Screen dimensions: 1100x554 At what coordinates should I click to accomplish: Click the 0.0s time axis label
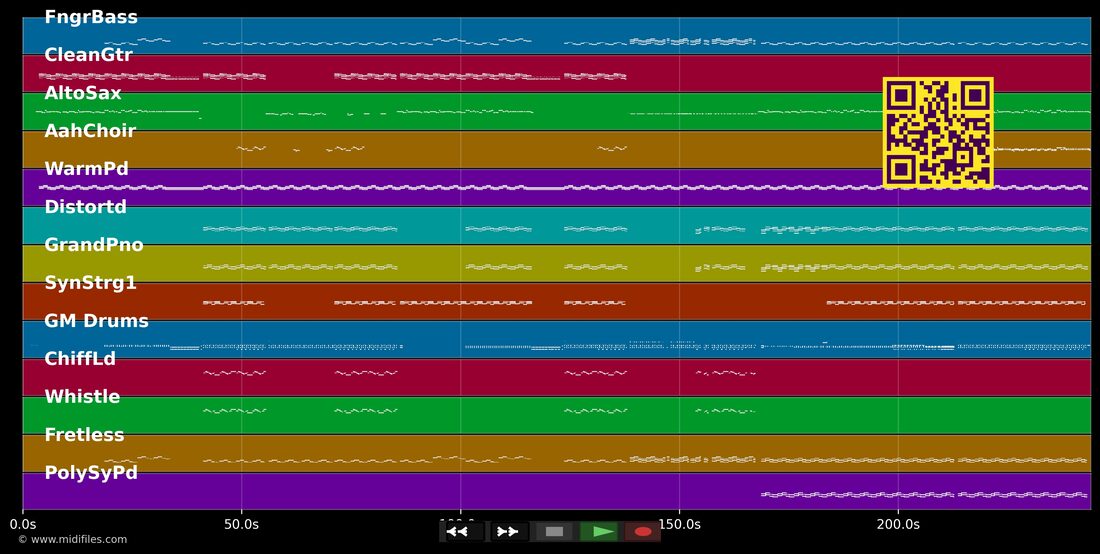[x=22, y=524]
